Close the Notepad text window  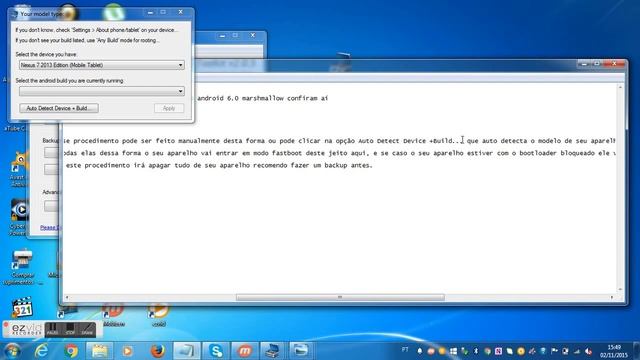[614, 64]
